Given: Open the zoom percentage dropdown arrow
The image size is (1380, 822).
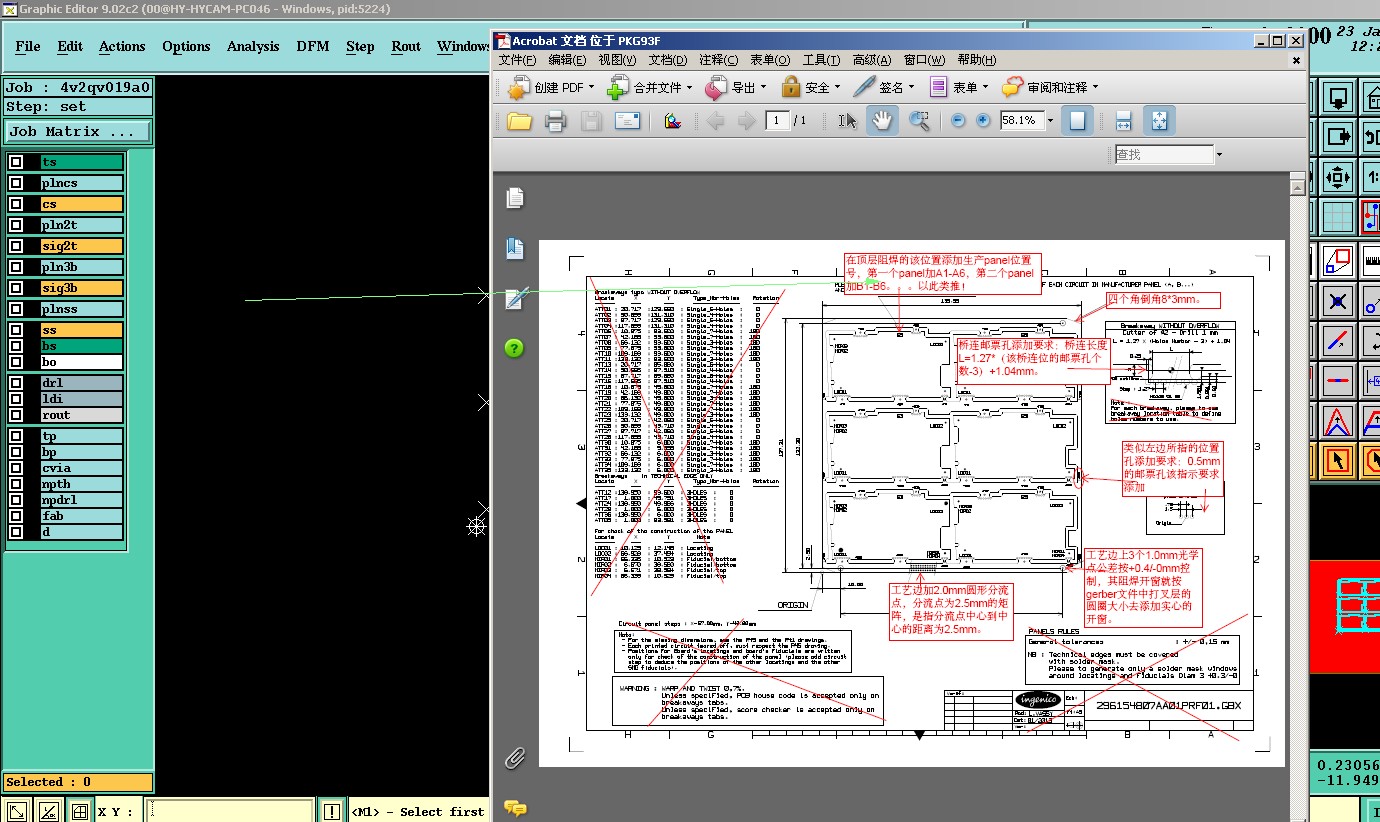Looking at the screenshot, I should 1050,121.
